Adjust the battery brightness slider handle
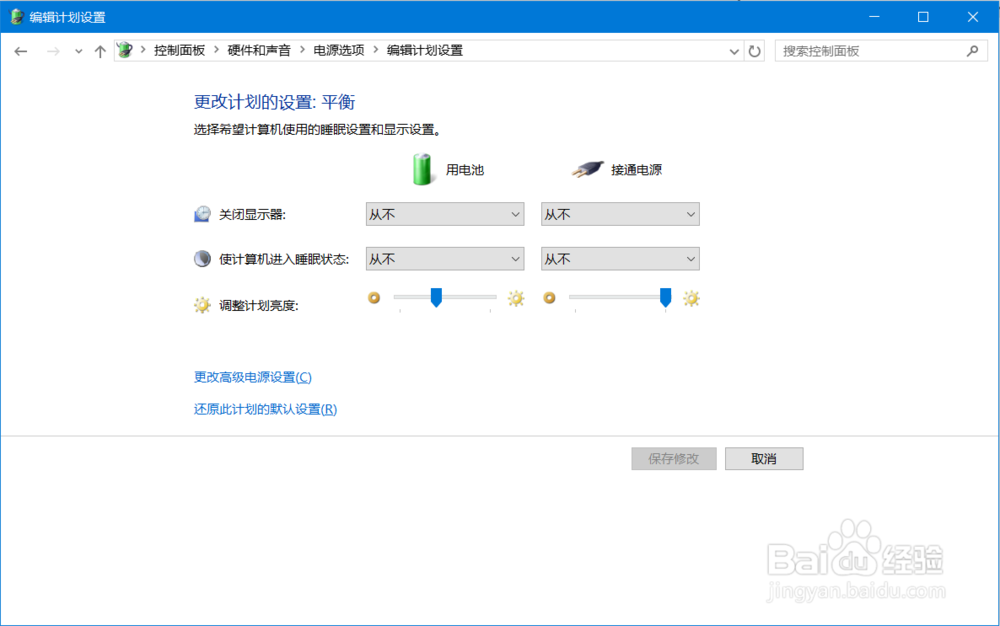This screenshot has width=1000, height=626. pyautogui.click(x=437, y=298)
